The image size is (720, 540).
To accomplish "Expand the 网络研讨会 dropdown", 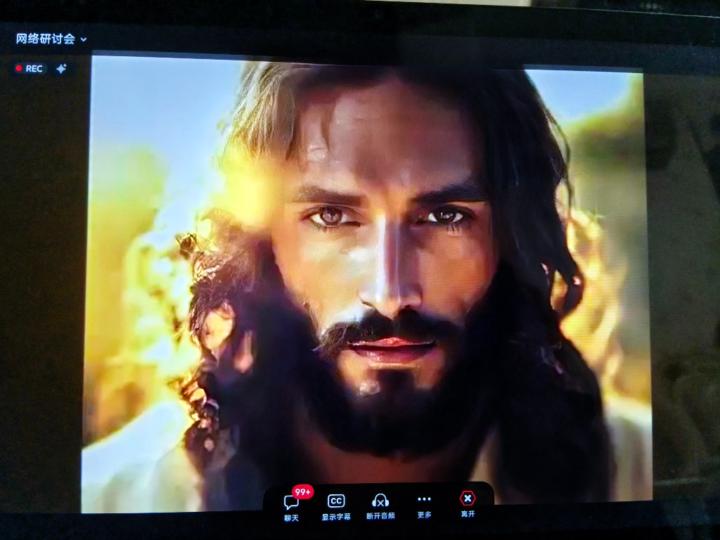I will point(51,39).
